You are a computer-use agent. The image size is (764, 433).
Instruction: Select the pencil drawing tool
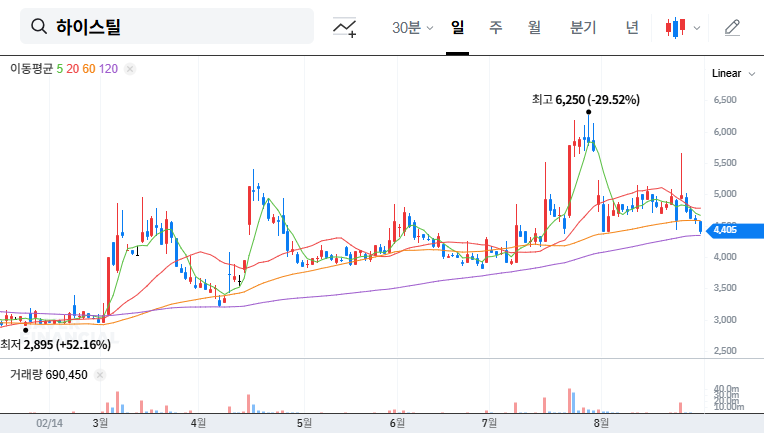point(732,27)
